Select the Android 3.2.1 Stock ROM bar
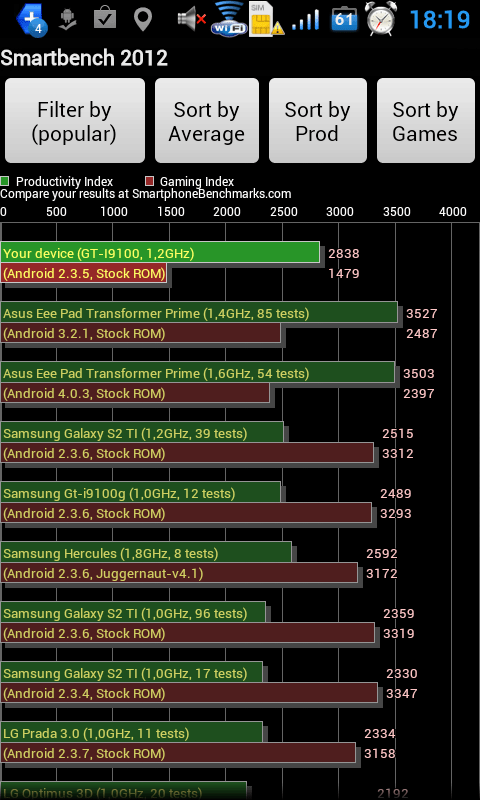 coord(141,333)
